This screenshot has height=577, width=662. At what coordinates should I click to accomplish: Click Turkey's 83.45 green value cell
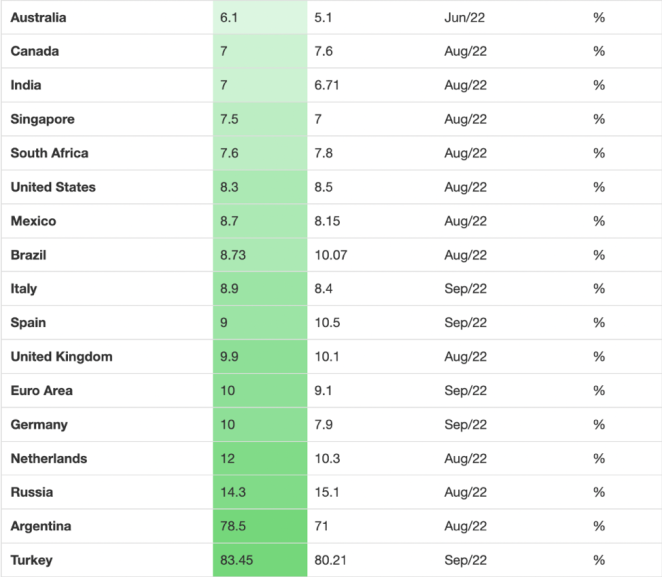(259, 560)
